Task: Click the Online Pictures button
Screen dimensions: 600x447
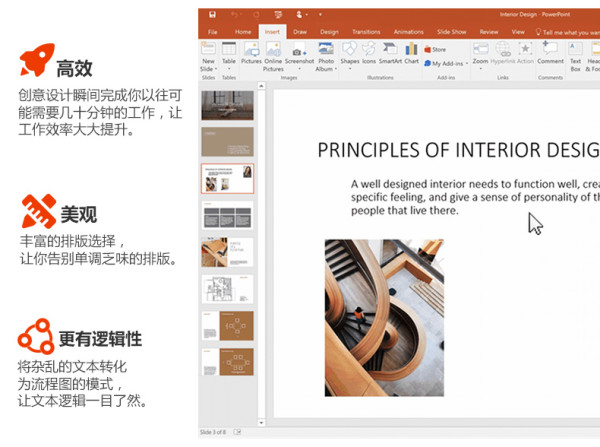Action: [x=273, y=56]
